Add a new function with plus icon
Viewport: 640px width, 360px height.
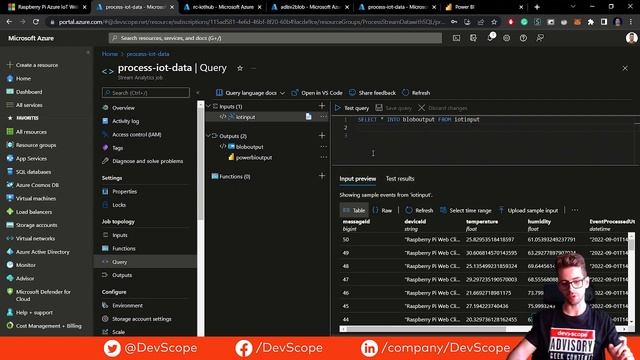click(x=322, y=176)
